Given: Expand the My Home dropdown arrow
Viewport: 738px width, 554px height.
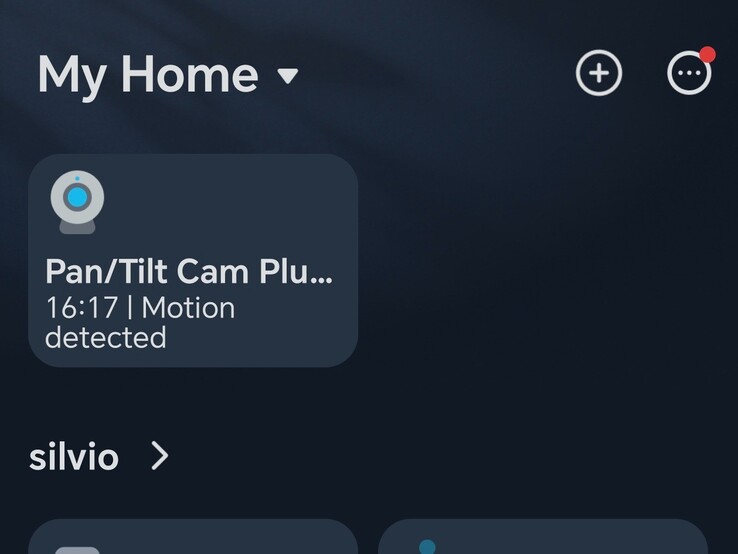Looking at the screenshot, I should [x=288, y=76].
